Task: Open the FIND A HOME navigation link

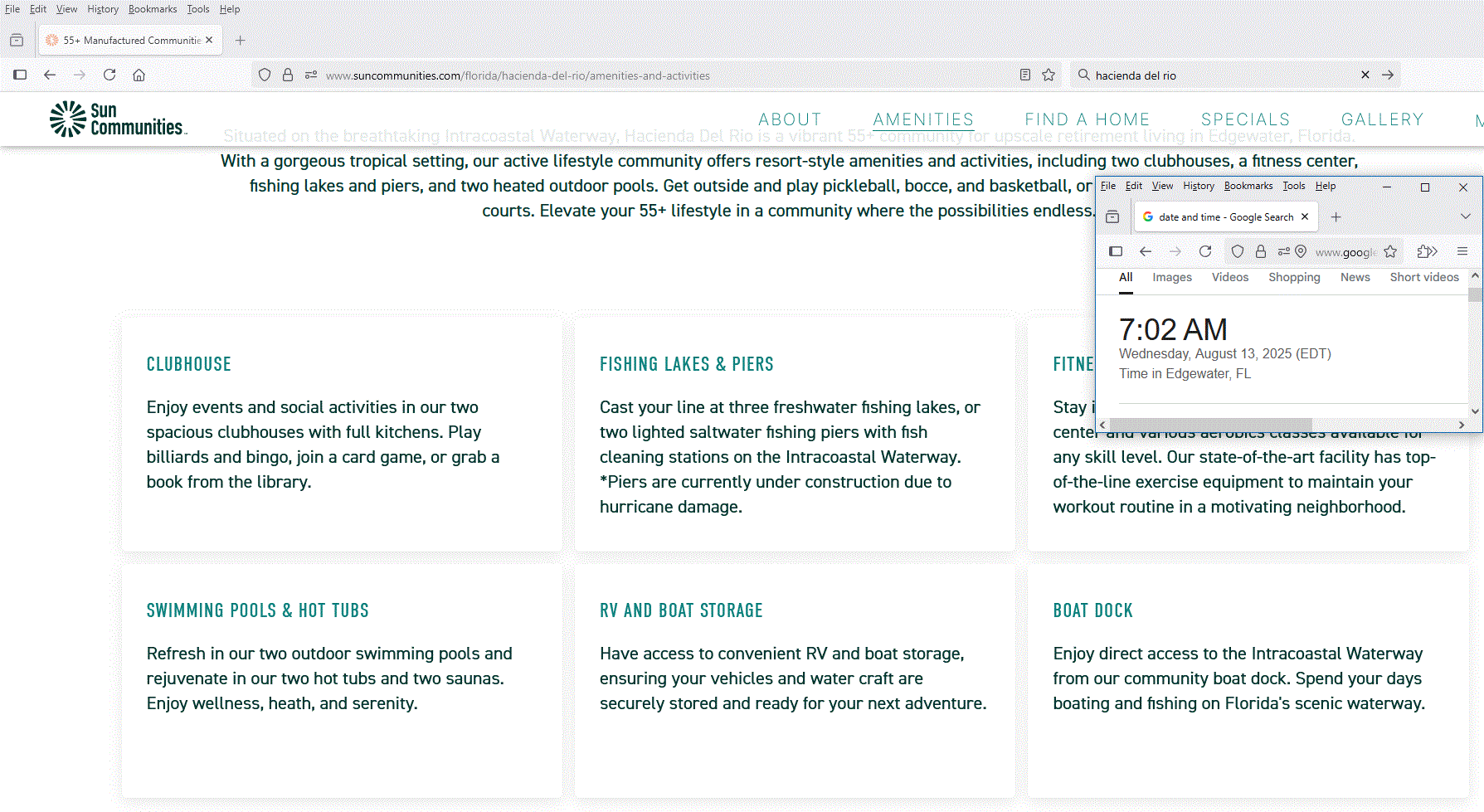Action: (1087, 119)
